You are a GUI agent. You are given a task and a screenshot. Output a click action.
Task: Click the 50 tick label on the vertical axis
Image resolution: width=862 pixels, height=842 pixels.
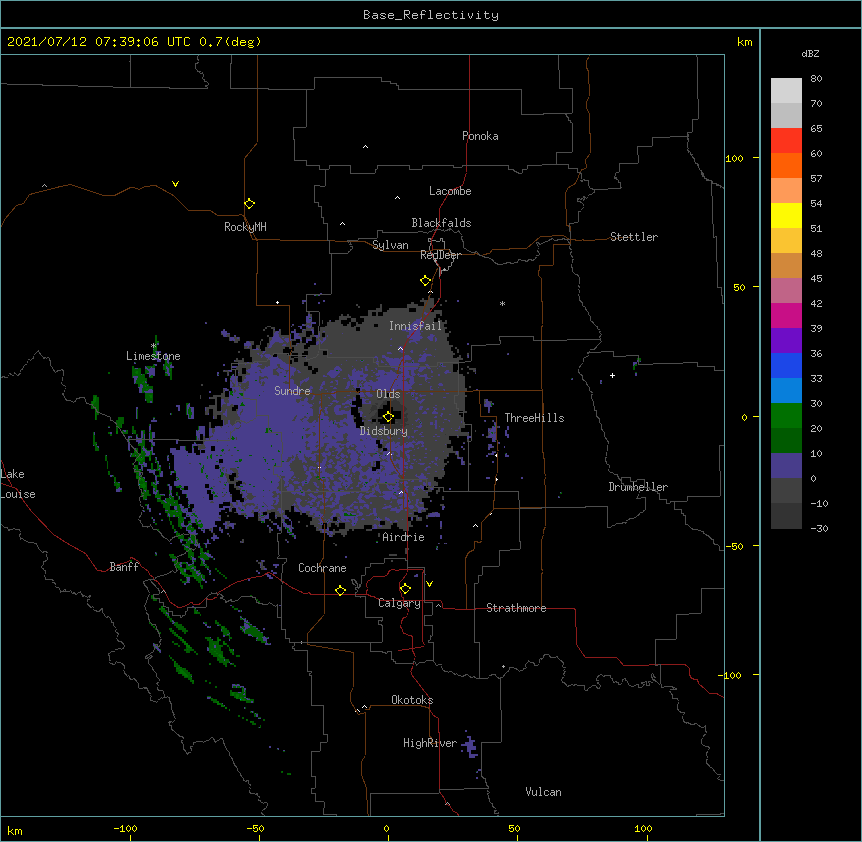(x=739, y=287)
